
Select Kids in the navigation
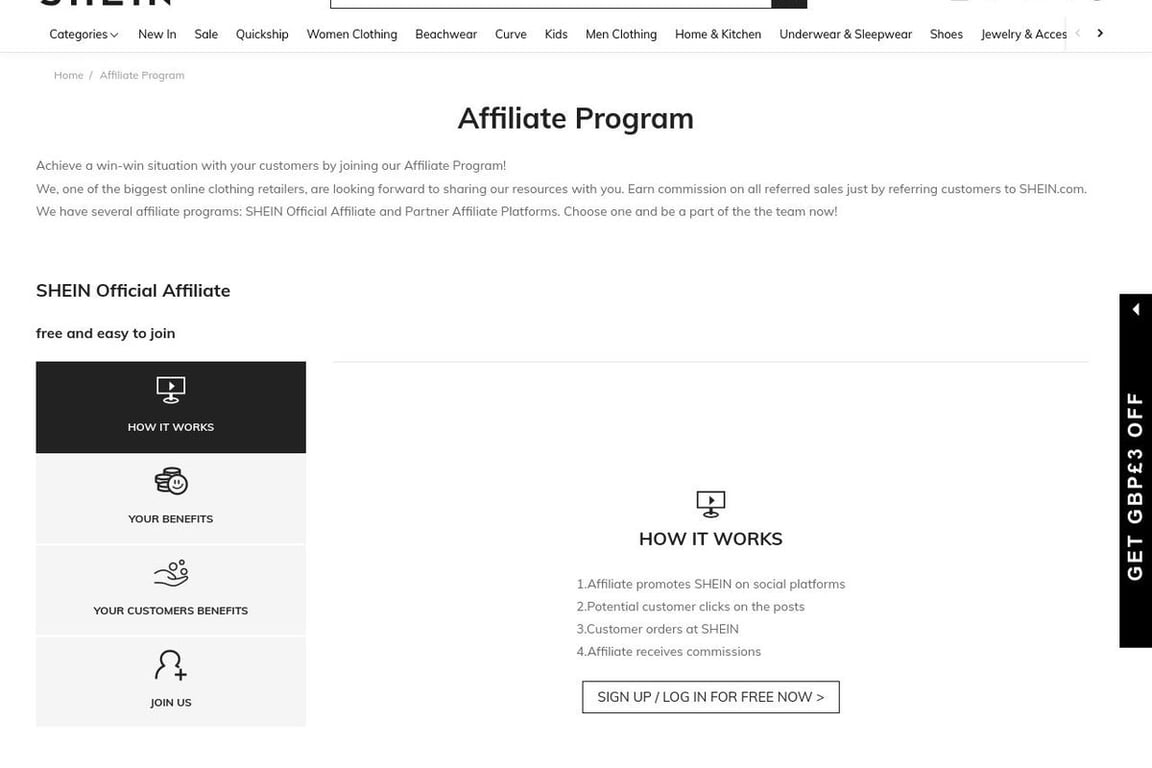(556, 35)
